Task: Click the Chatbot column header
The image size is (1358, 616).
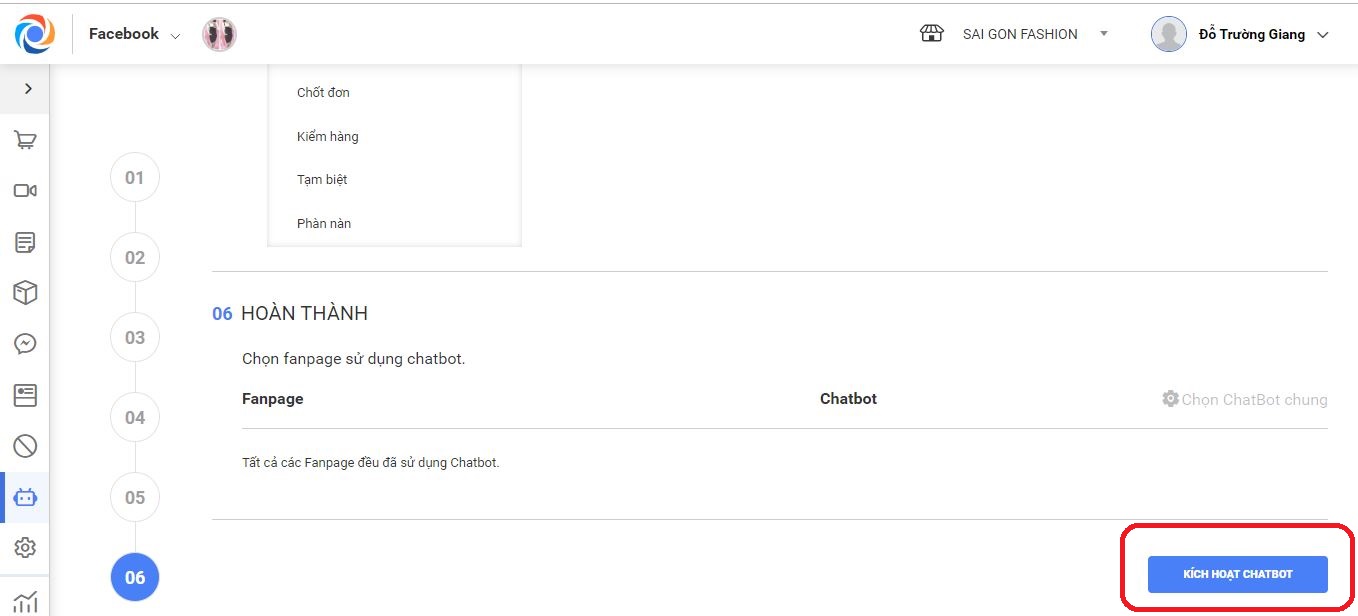Action: [848, 398]
